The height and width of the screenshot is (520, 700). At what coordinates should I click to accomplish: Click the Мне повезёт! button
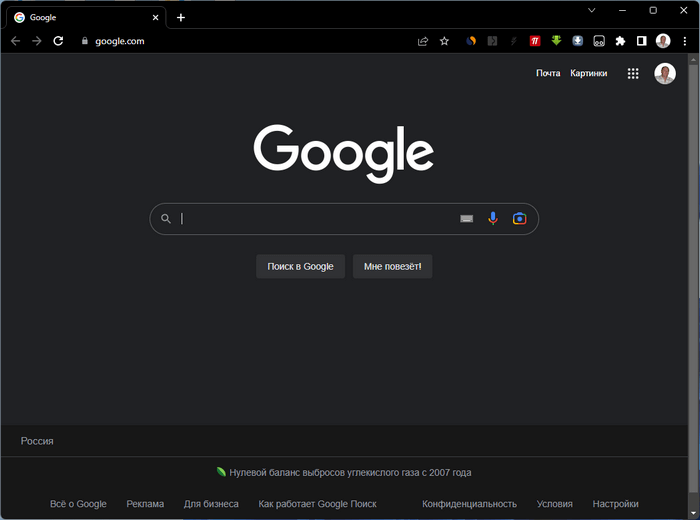(392, 266)
